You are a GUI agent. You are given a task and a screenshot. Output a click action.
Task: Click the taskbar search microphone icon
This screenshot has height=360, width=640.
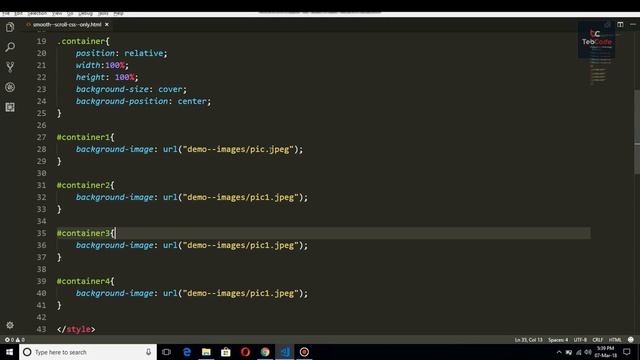[x=148, y=352]
